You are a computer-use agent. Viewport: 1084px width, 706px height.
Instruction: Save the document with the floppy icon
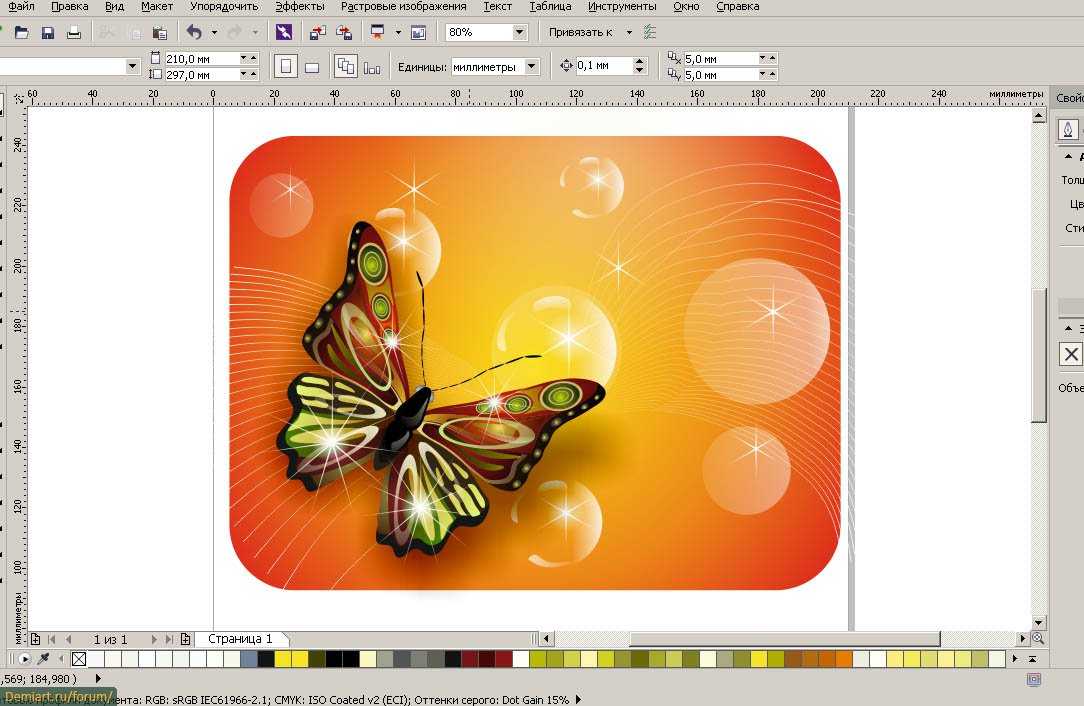click(x=48, y=32)
